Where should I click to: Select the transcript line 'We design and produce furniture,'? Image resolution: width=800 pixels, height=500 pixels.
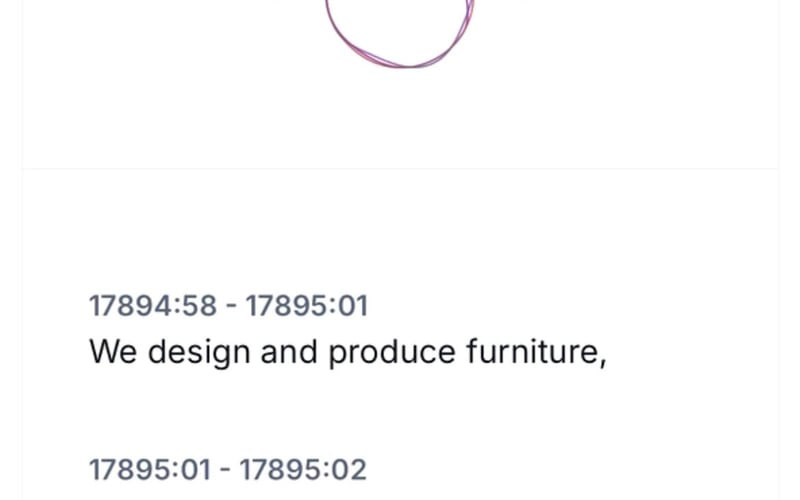[x=348, y=352]
